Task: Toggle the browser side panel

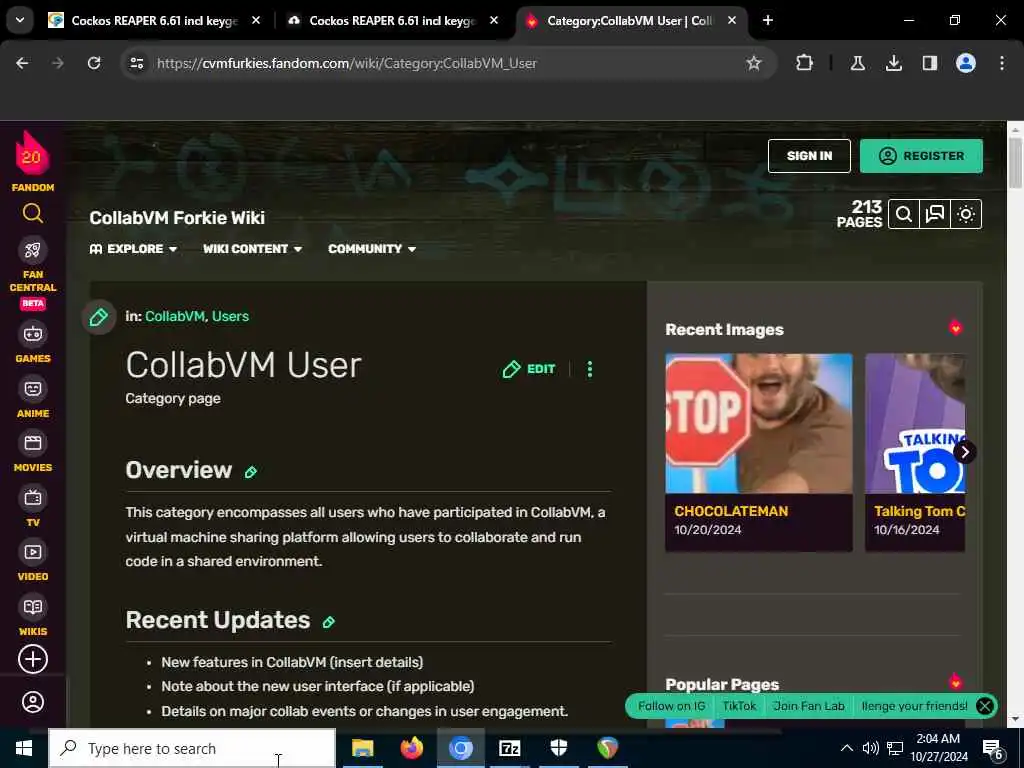Action: [929, 63]
